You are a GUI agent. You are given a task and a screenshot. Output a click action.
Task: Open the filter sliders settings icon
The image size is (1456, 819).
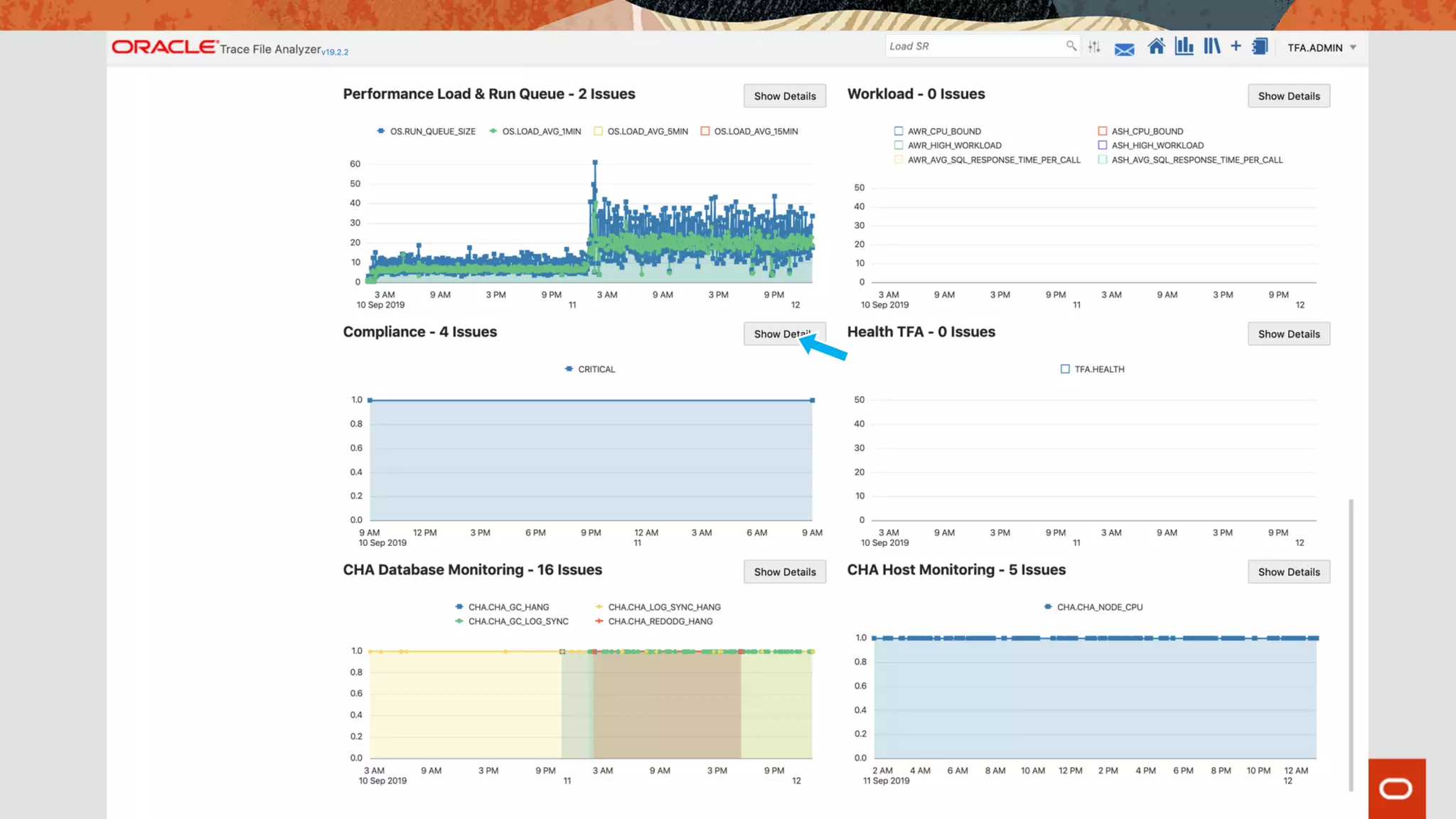pyautogui.click(x=1094, y=47)
